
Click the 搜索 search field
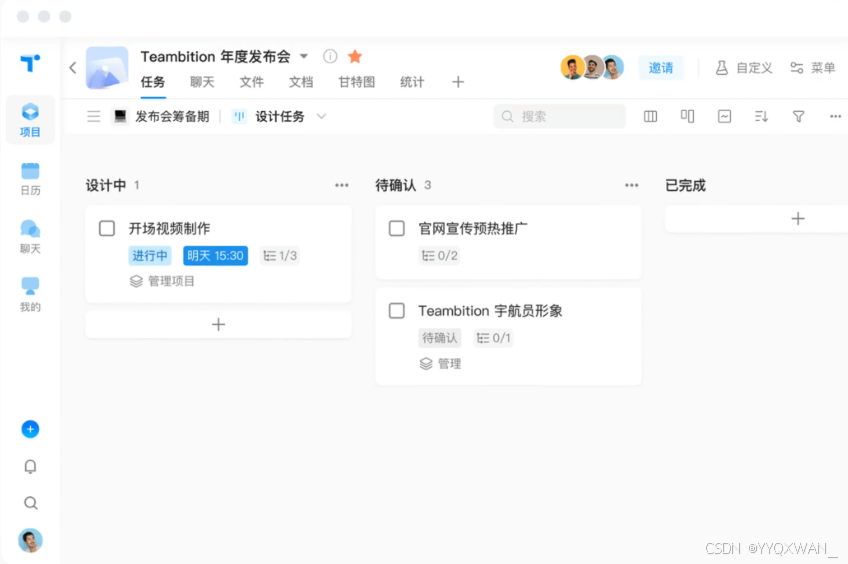[x=560, y=116]
